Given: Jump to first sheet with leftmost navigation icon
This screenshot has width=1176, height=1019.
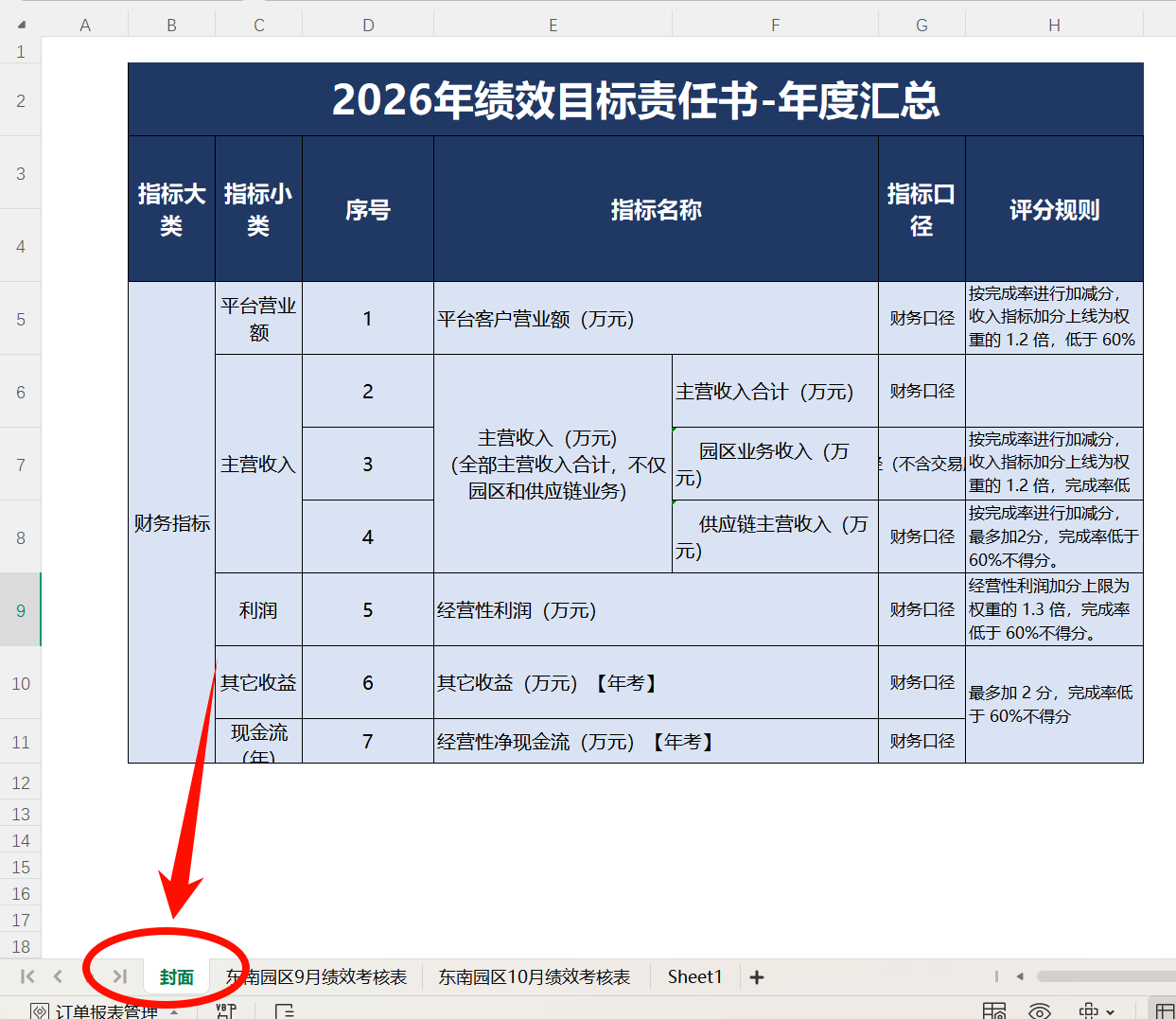Looking at the screenshot, I should coord(28,976).
